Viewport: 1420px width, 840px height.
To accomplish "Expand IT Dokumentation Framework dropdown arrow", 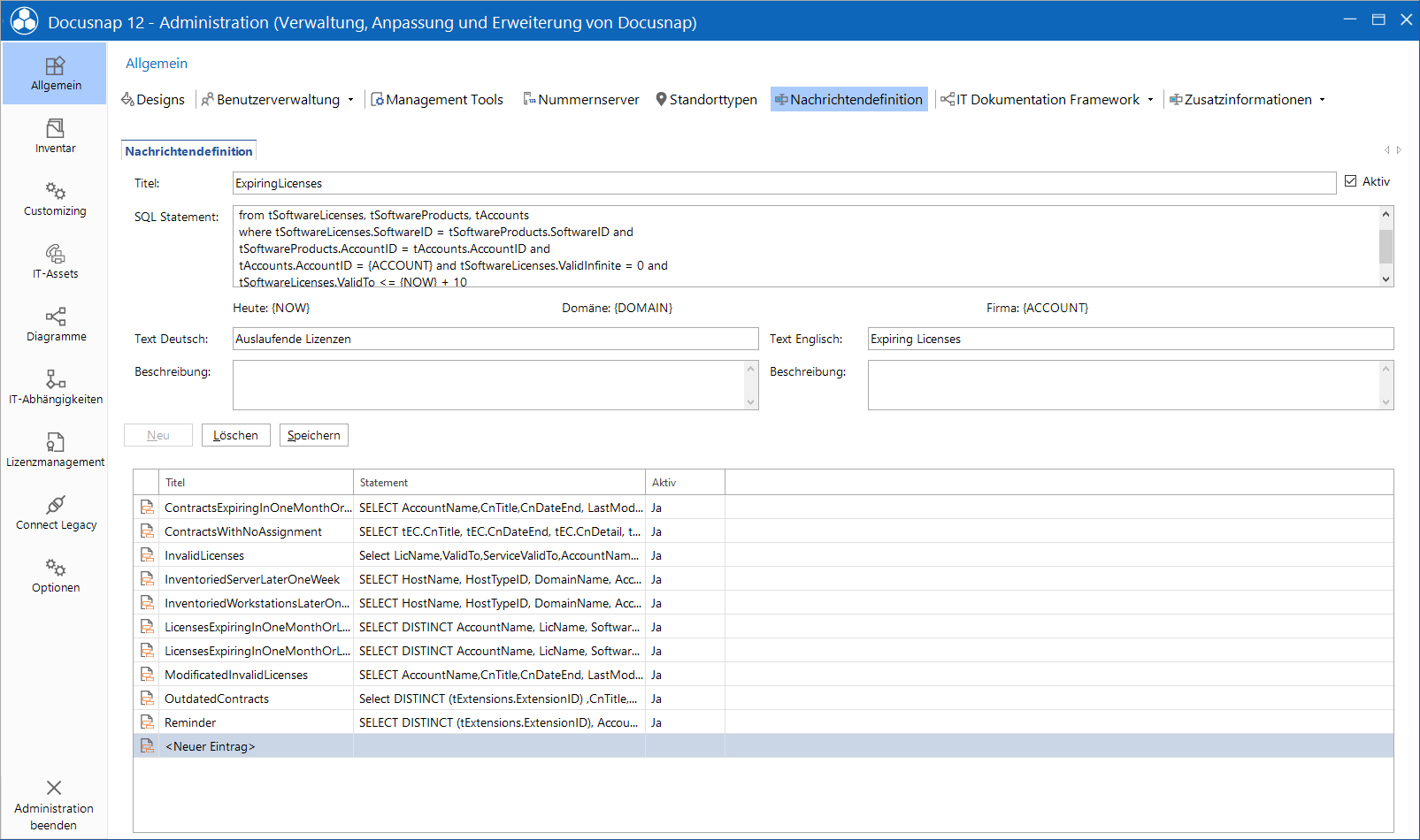I will 1150,100.
